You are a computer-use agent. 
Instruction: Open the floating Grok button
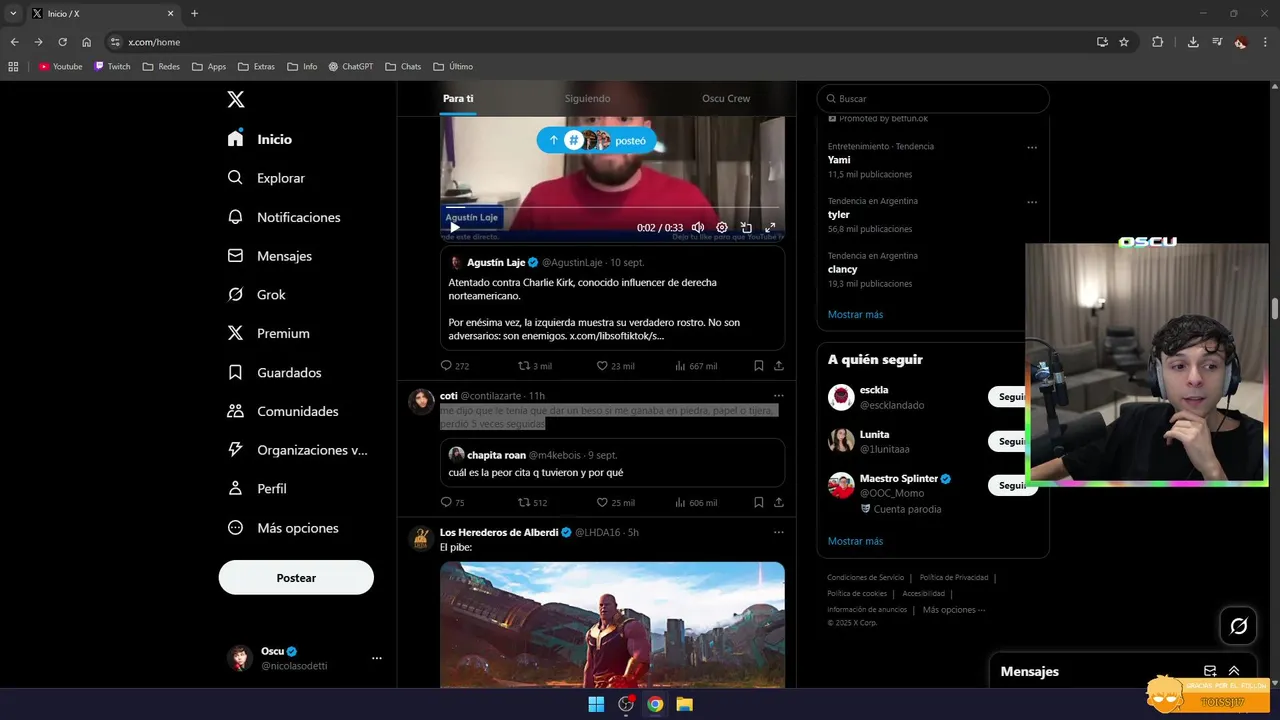point(1238,626)
